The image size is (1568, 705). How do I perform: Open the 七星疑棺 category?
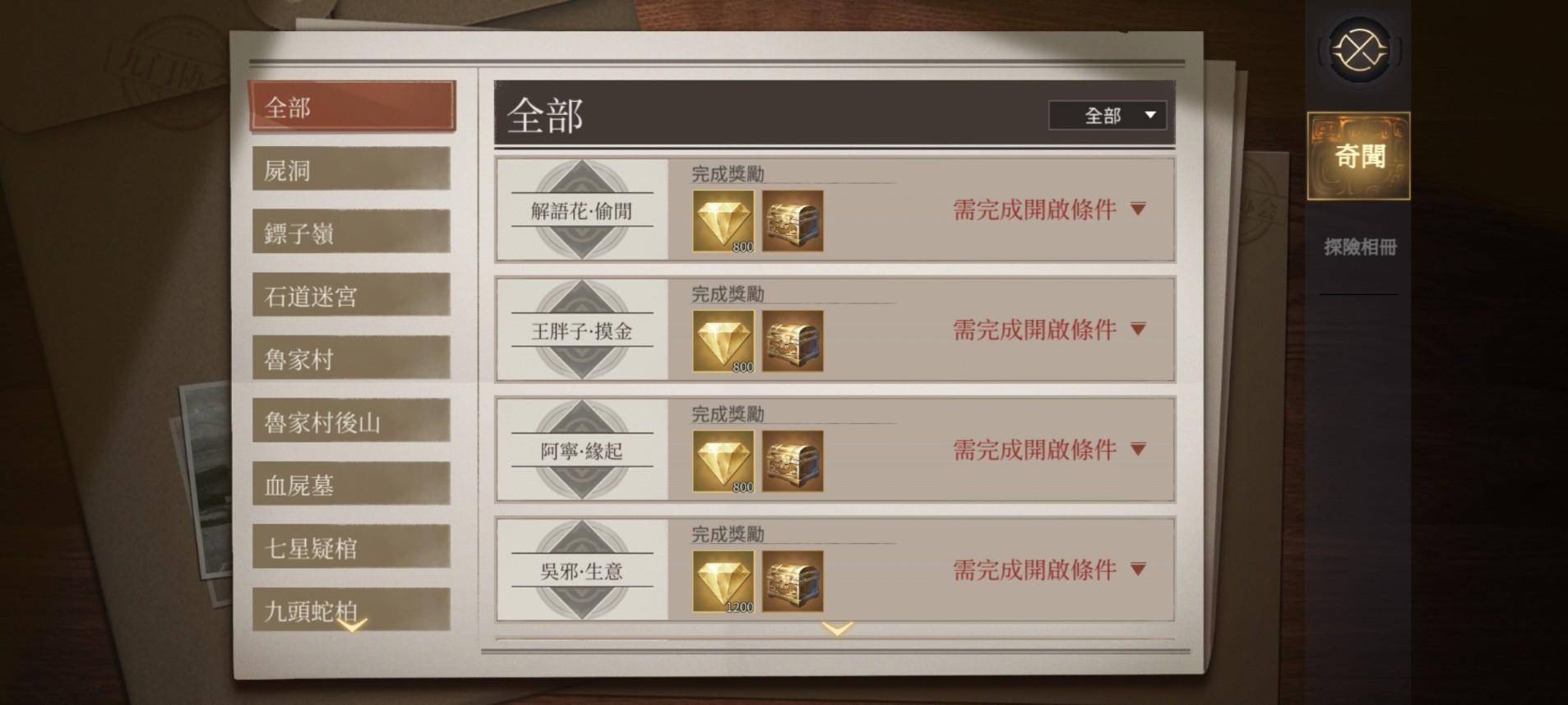click(351, 547)
